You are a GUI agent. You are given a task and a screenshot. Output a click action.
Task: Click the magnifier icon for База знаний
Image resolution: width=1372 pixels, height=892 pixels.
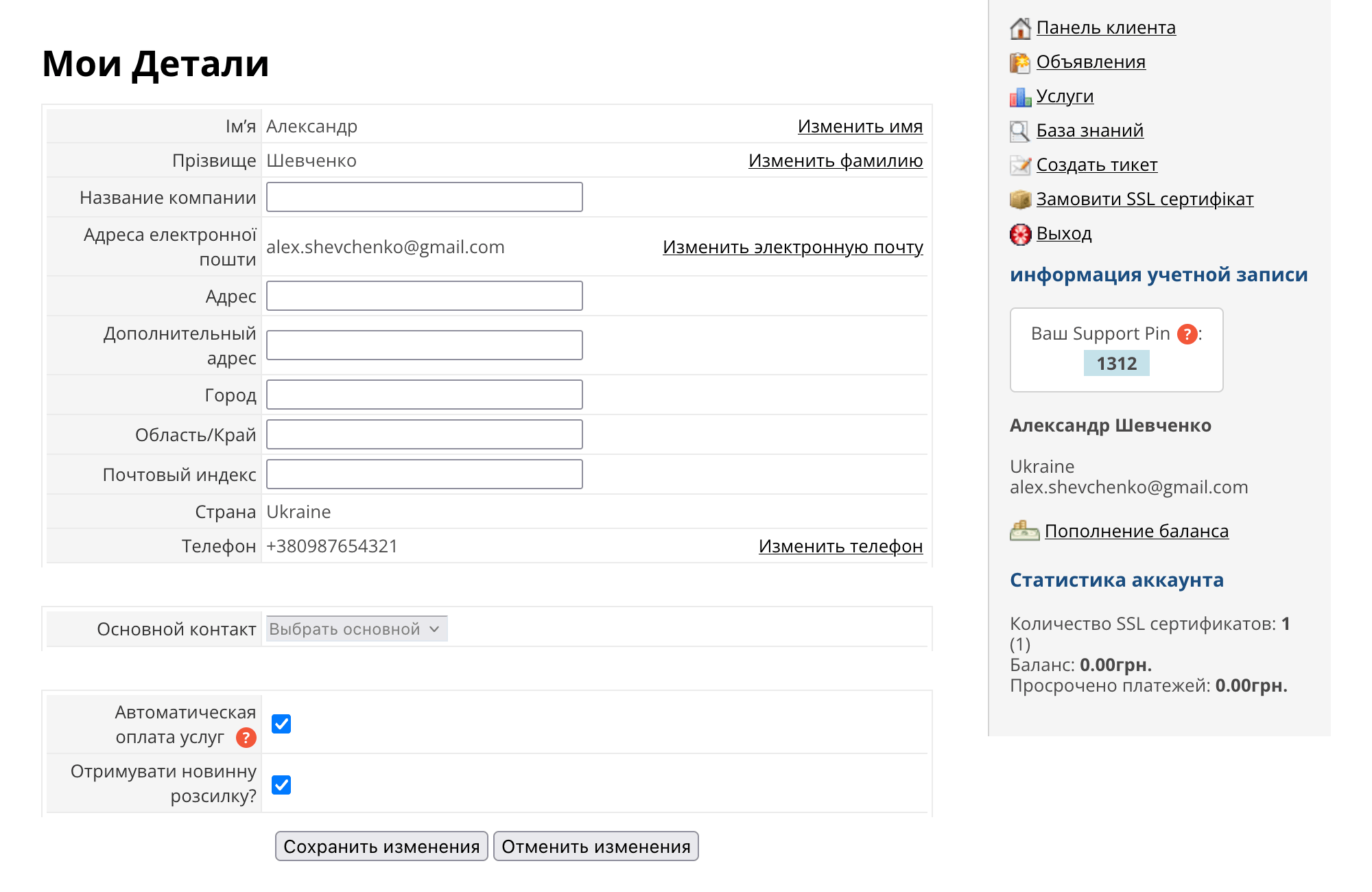(x=1020, y=131)
